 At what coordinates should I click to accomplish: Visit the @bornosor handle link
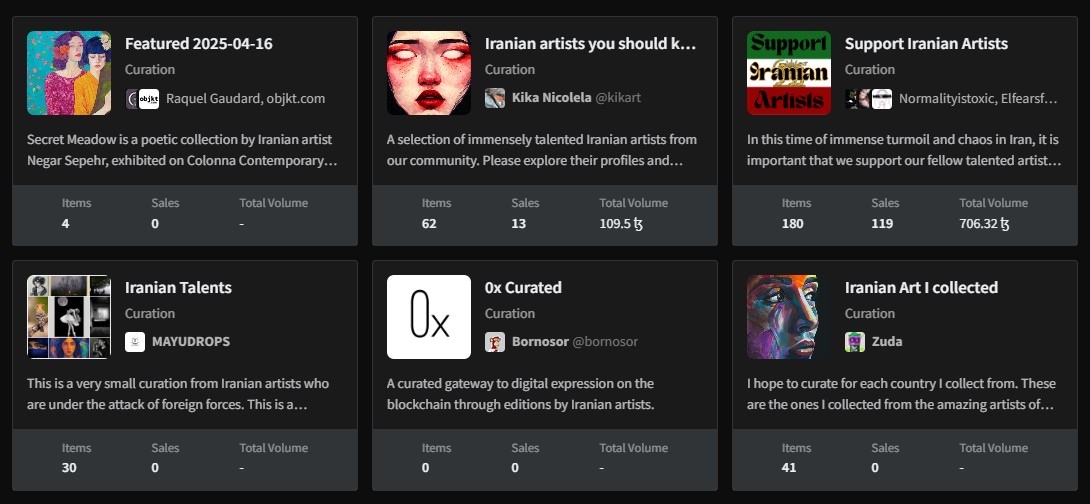pyautogui.click(x=604, y=342)
